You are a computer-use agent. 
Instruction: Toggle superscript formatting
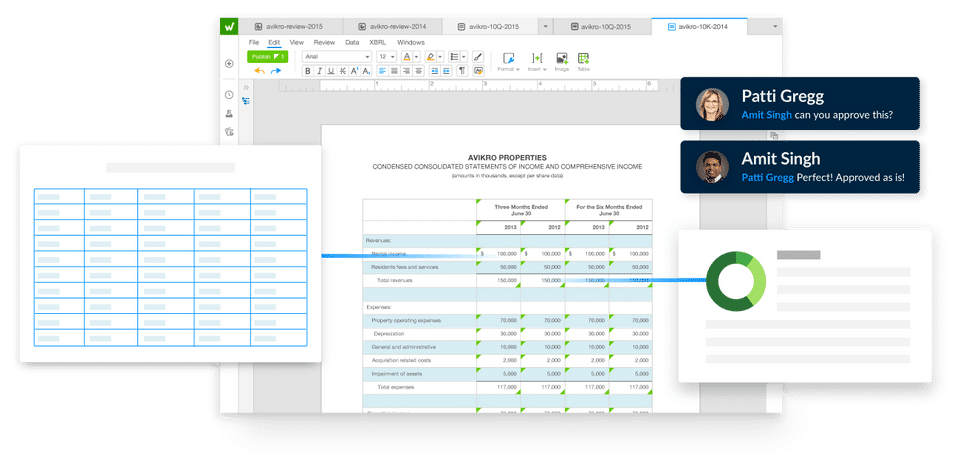[x=354, y=71]
